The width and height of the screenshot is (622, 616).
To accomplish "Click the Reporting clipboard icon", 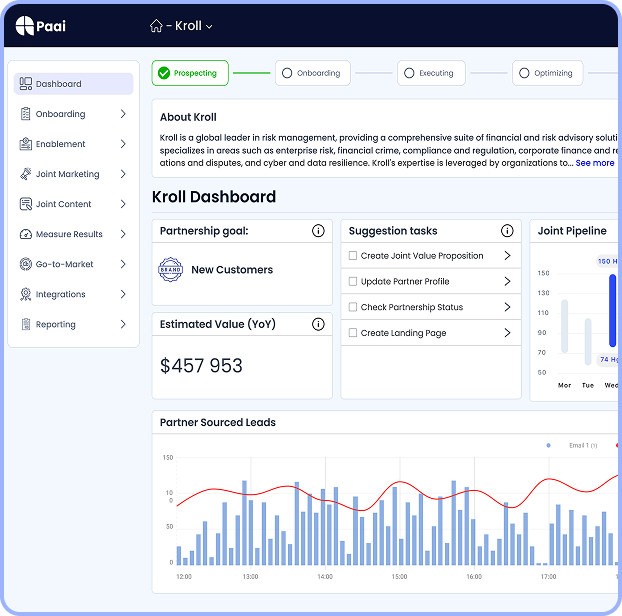I will pyautogui.click(x=26, y=324).
